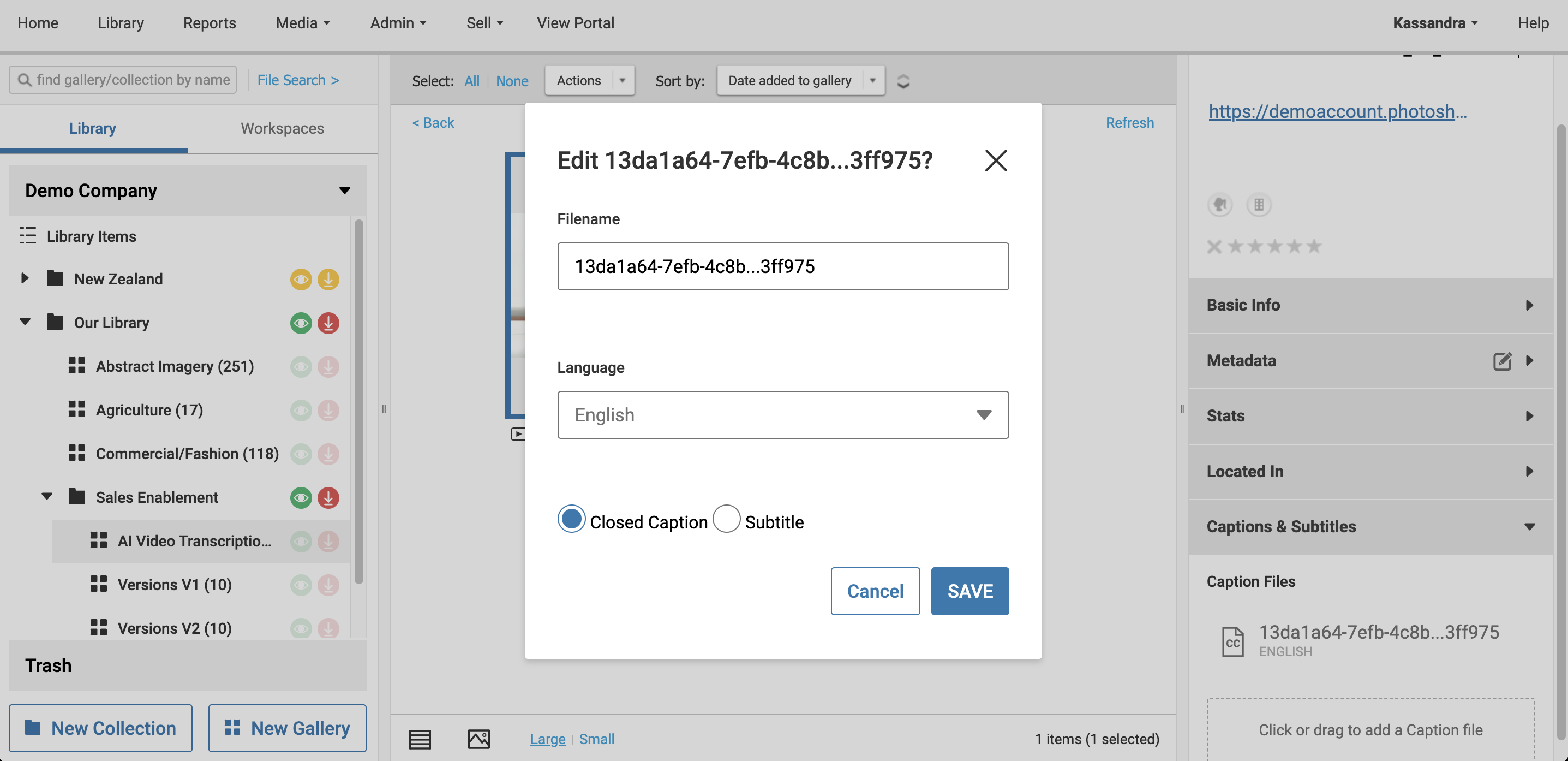Switch to list view icon
Viewport: 1568px width, 761px height.
pyautogui.click(x=420, y=739)
